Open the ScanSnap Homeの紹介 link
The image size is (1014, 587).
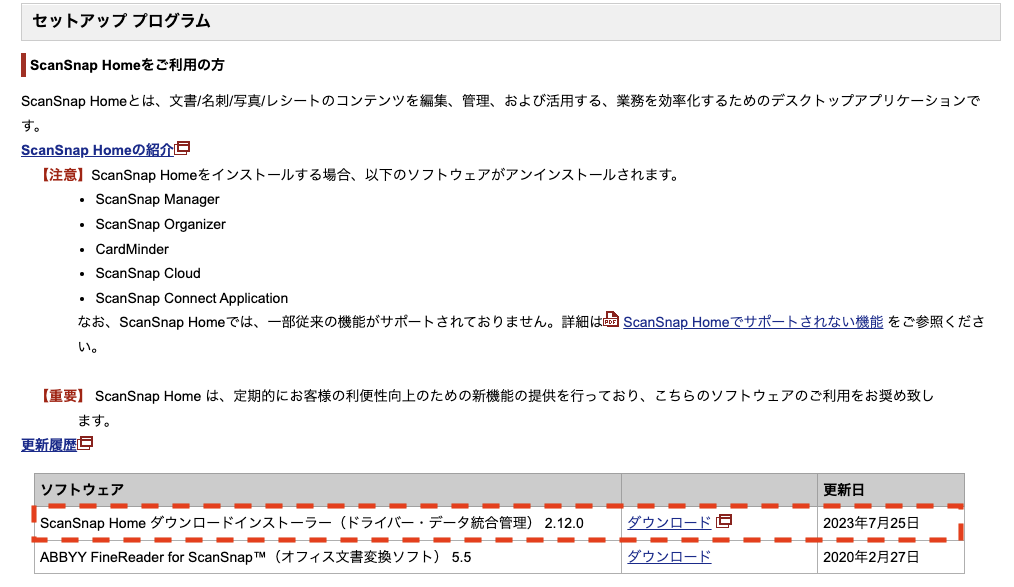point(97,150)
